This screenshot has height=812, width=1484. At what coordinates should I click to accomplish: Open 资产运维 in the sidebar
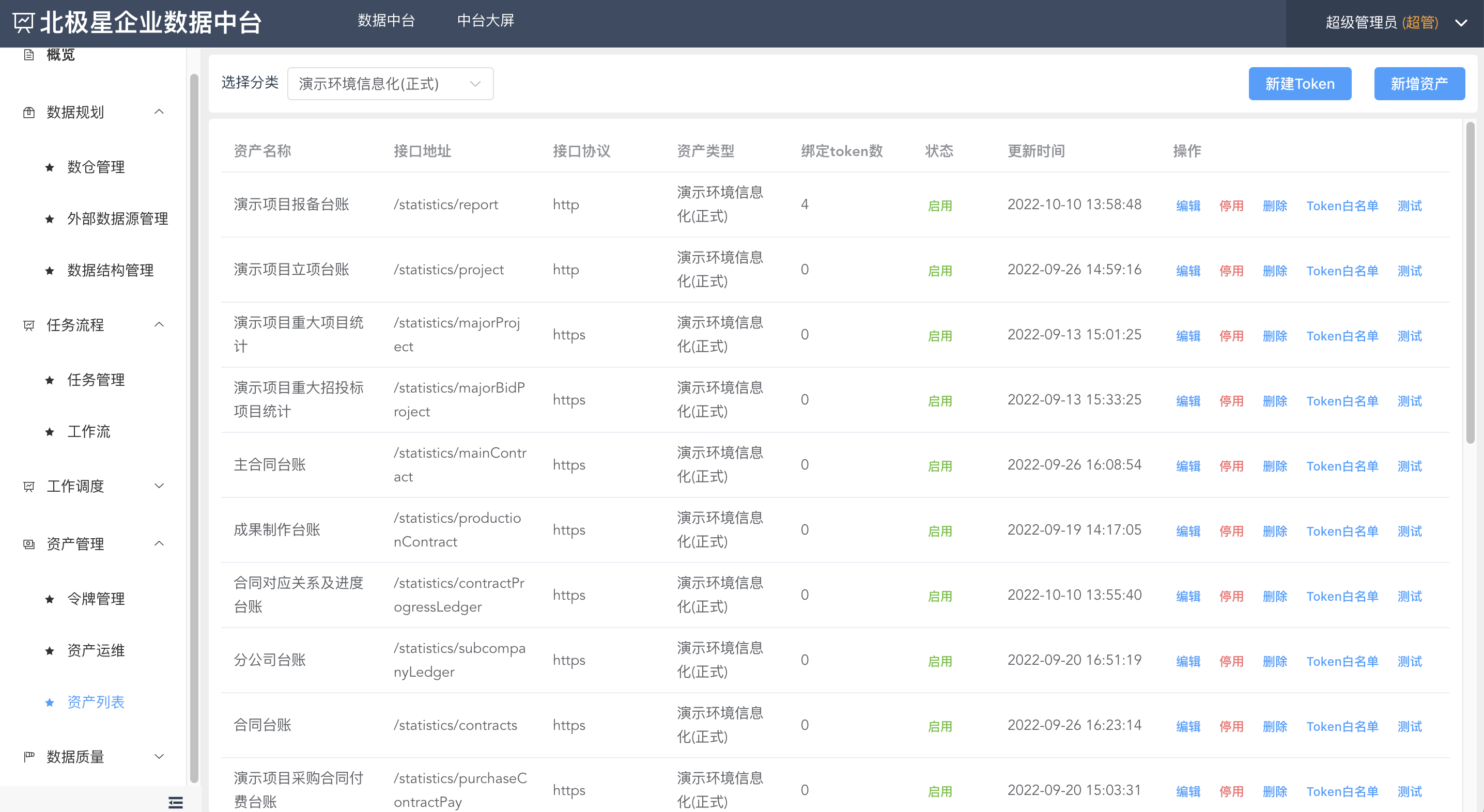point(96,651)
